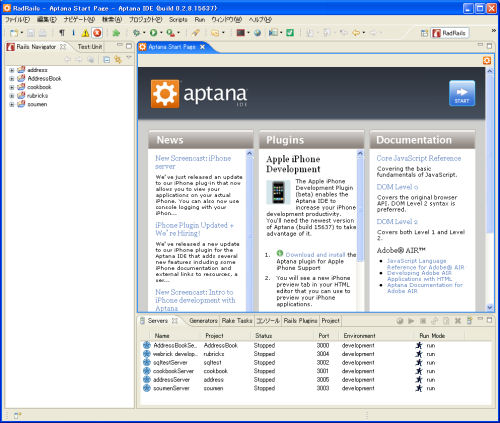Click 'Download and install' link
Image resolution: width=500 pixels, height=423 pixels.
315,255
